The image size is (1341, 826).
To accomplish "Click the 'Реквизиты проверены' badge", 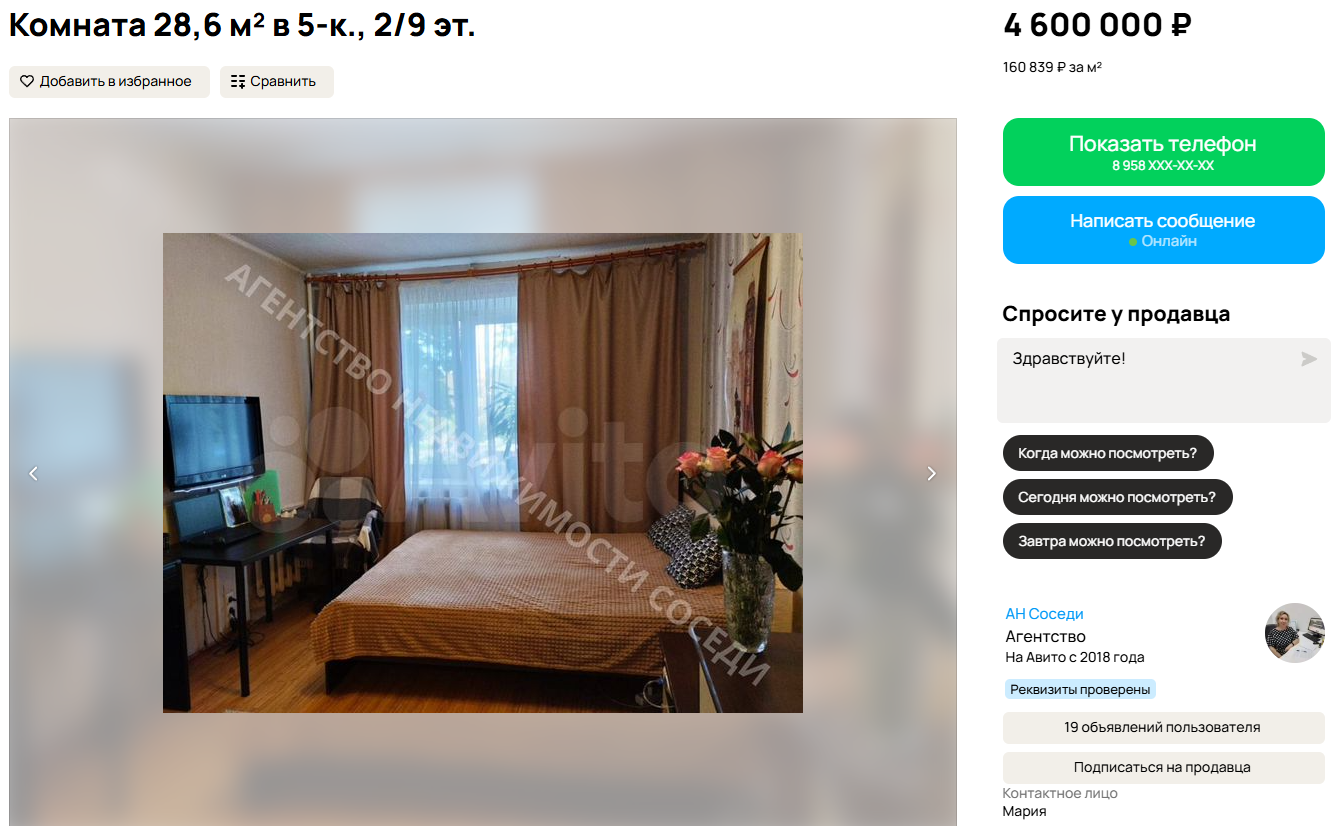I will [x=1080, y=689].
